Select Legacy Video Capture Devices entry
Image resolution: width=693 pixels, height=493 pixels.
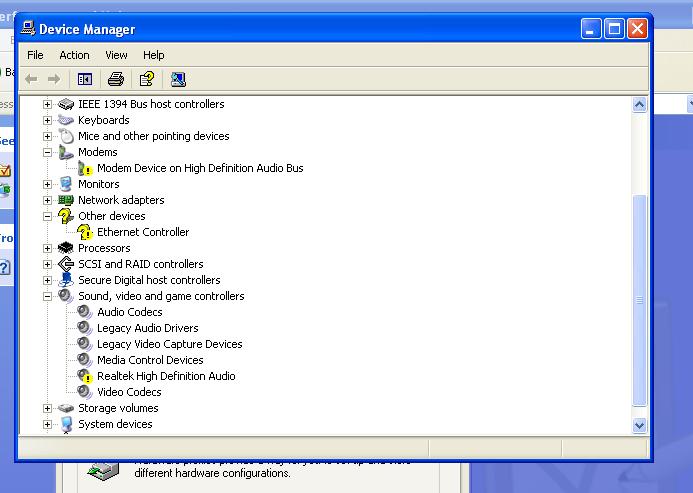(170, 344)
